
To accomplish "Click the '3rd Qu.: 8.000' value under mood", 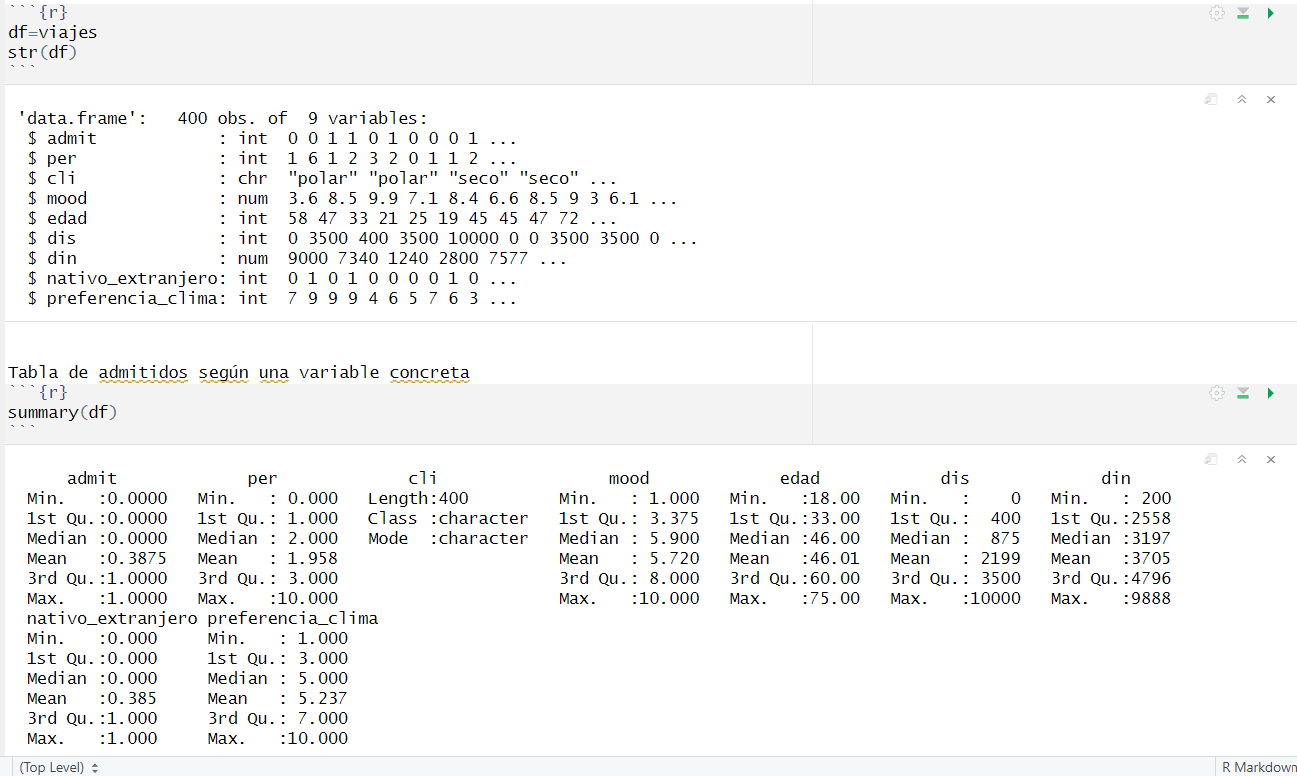I will pyautogui.click(x=629, y=578).
